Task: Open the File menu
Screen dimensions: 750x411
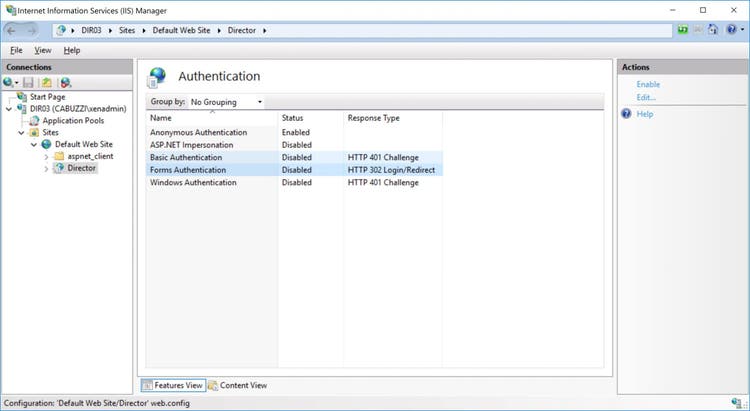Action: (x=16, y=50)
